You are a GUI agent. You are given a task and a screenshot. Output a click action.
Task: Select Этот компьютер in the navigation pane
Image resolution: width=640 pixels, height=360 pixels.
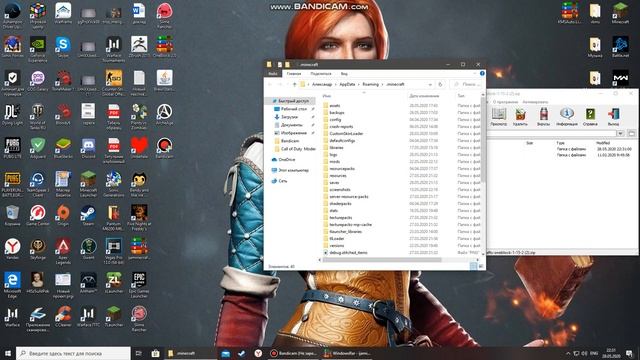(x=290, y=170)
